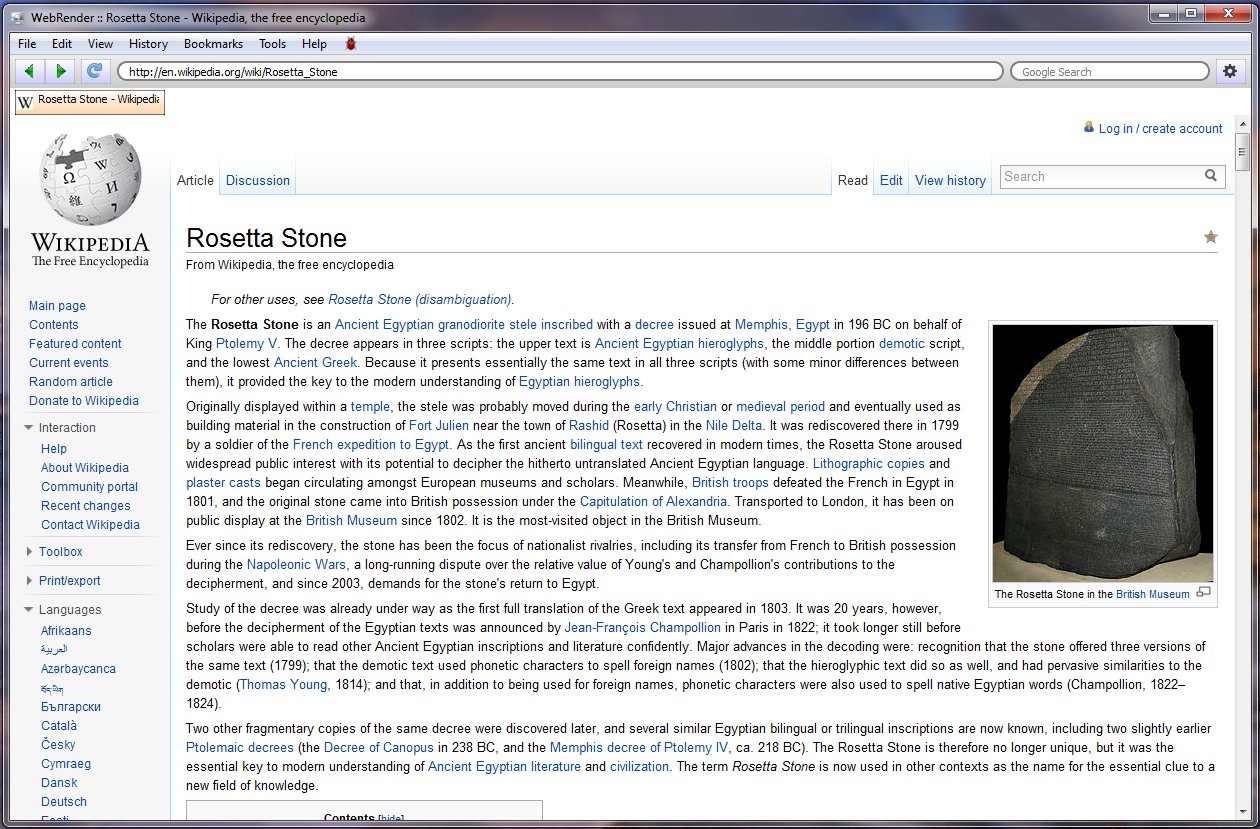Open About Wikipedia sidebar link

pyautogui.click(x=85, y=468)
